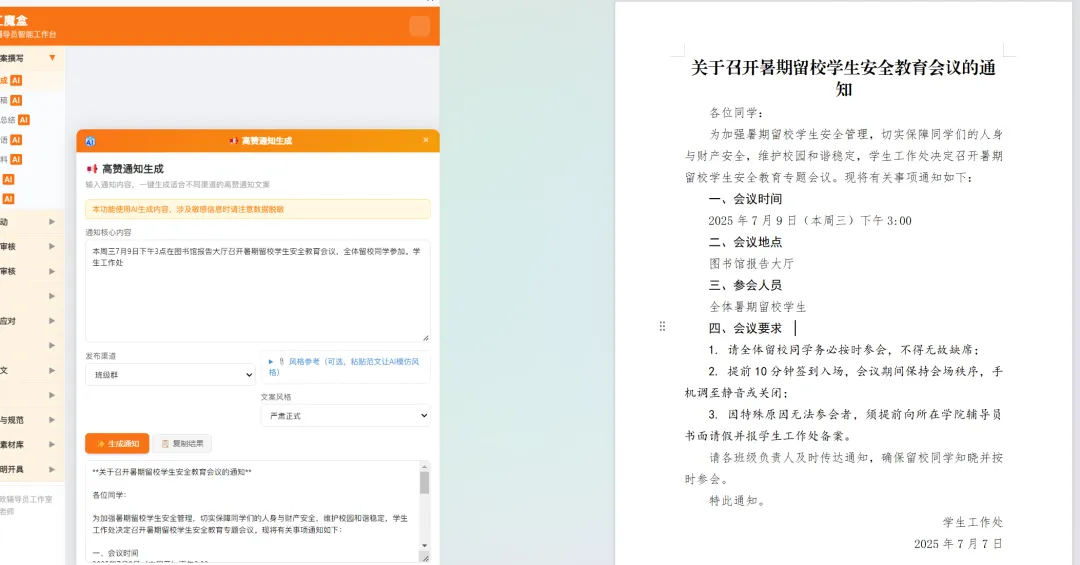Click the heading 四、会议要求 in the document
This screenshot has width=1080, height=565.
(745, 328)
